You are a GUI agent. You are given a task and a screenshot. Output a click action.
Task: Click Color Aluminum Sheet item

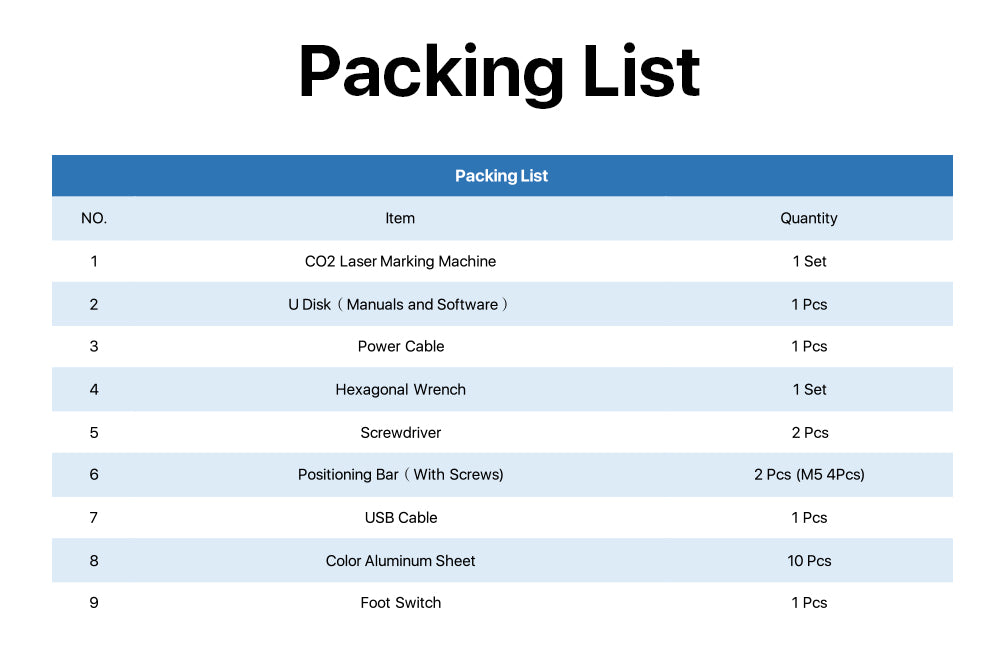tap(401, 561)
